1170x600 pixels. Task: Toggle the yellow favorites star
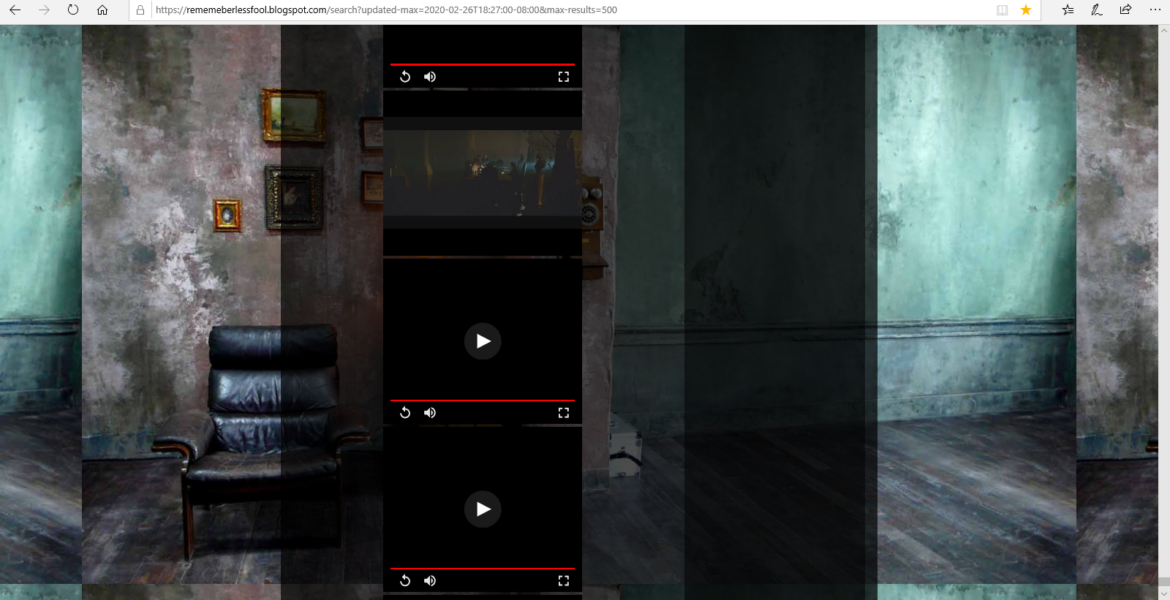[1026, 10]
